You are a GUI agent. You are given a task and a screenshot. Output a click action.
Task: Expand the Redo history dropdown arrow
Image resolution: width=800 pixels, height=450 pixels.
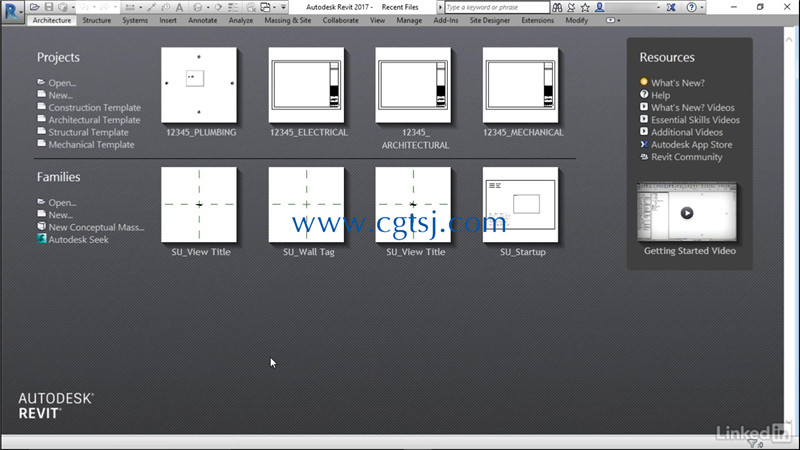(115, 7)
